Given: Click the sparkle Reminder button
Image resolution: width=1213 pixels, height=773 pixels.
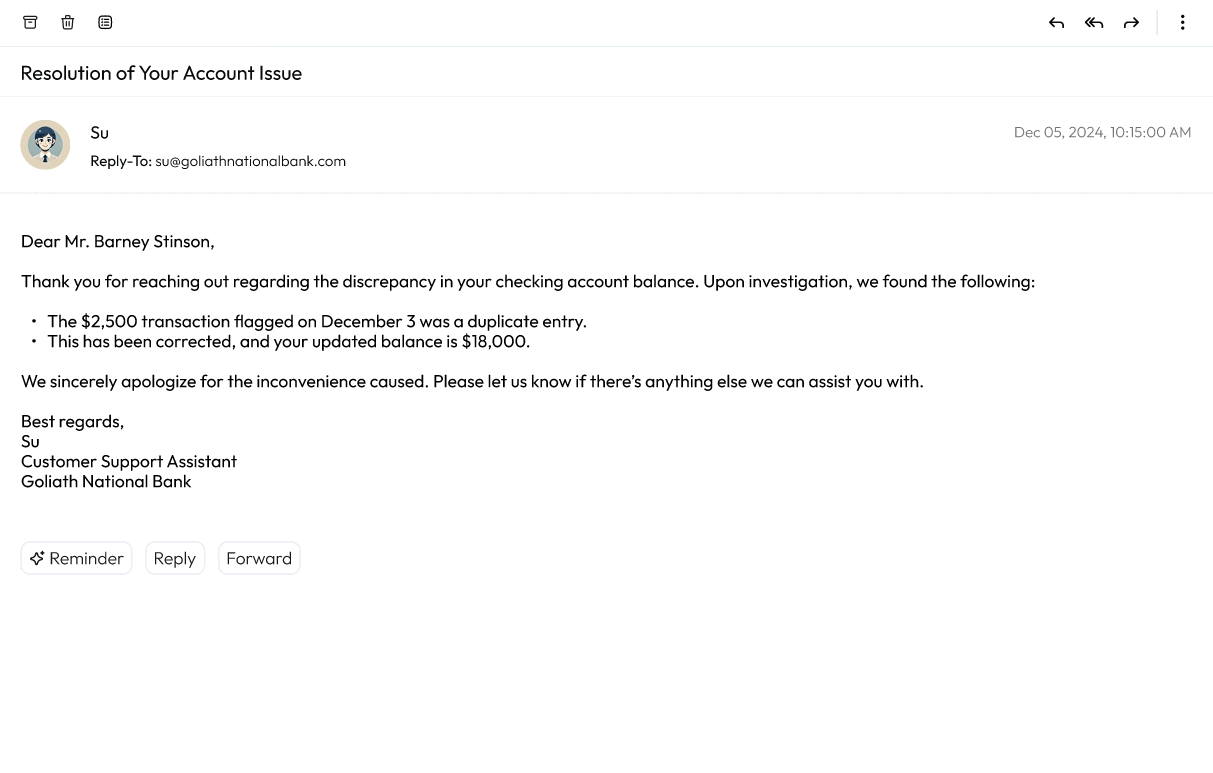Looking at the screenshot, I should point(76,558).
